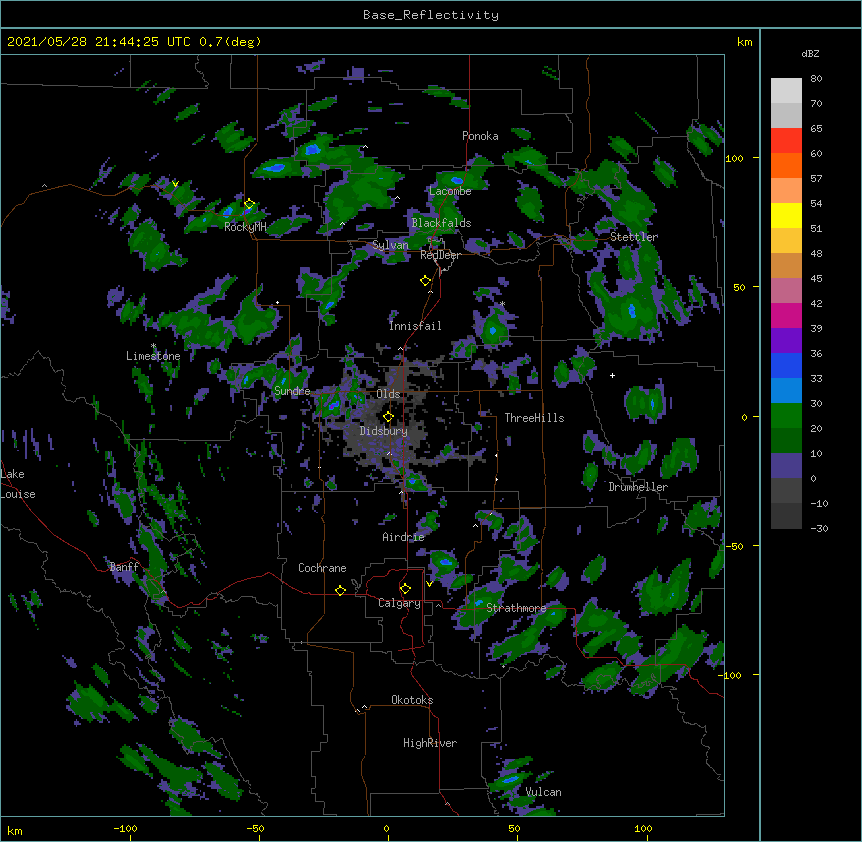Click the slate 0-10 dBZ legend swatch
Viewport: 862px width, 842px height.
point(786,466)
